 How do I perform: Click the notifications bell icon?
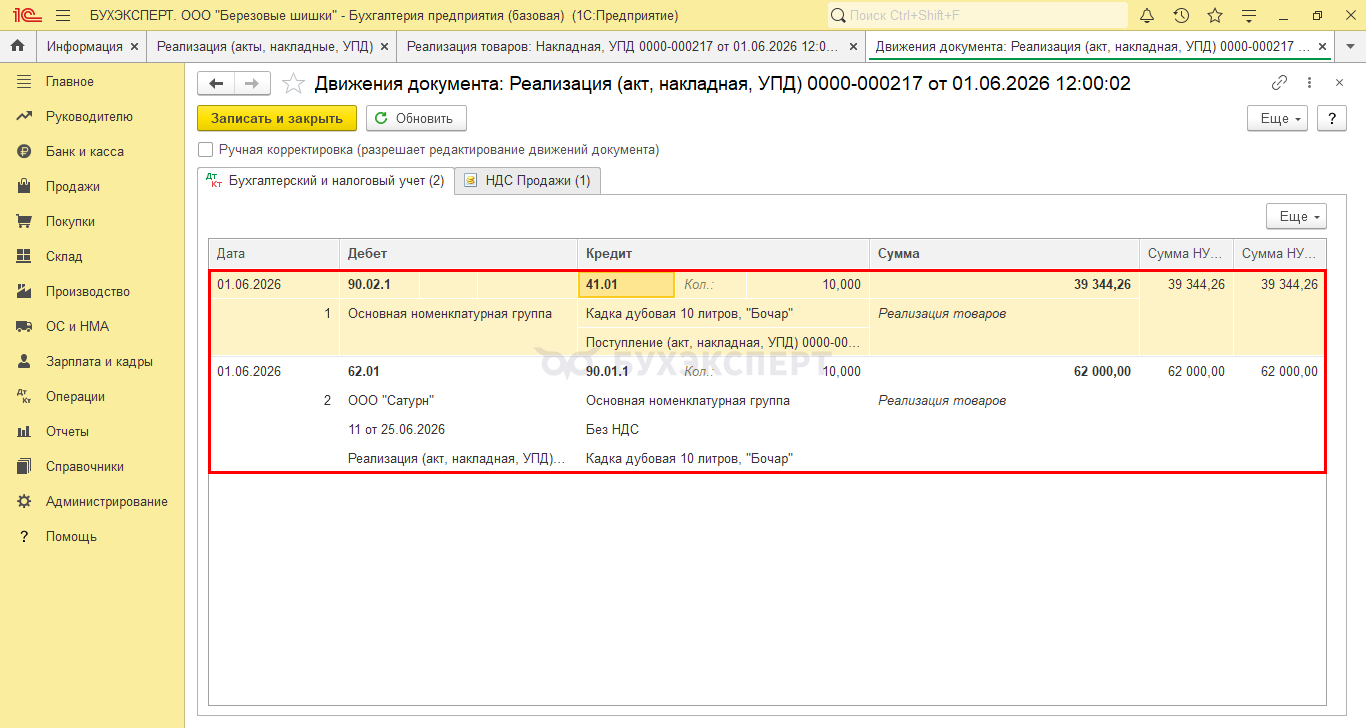(x=1147, y=16)
